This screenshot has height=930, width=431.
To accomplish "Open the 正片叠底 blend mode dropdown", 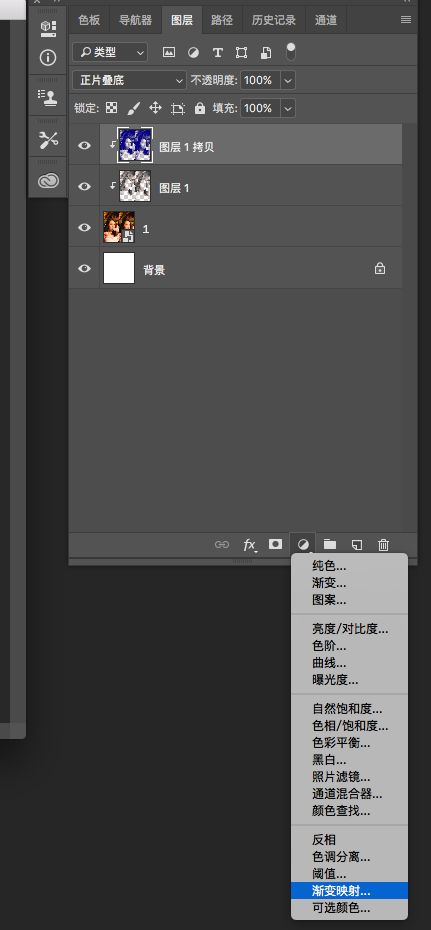I will tap(129, 80).
